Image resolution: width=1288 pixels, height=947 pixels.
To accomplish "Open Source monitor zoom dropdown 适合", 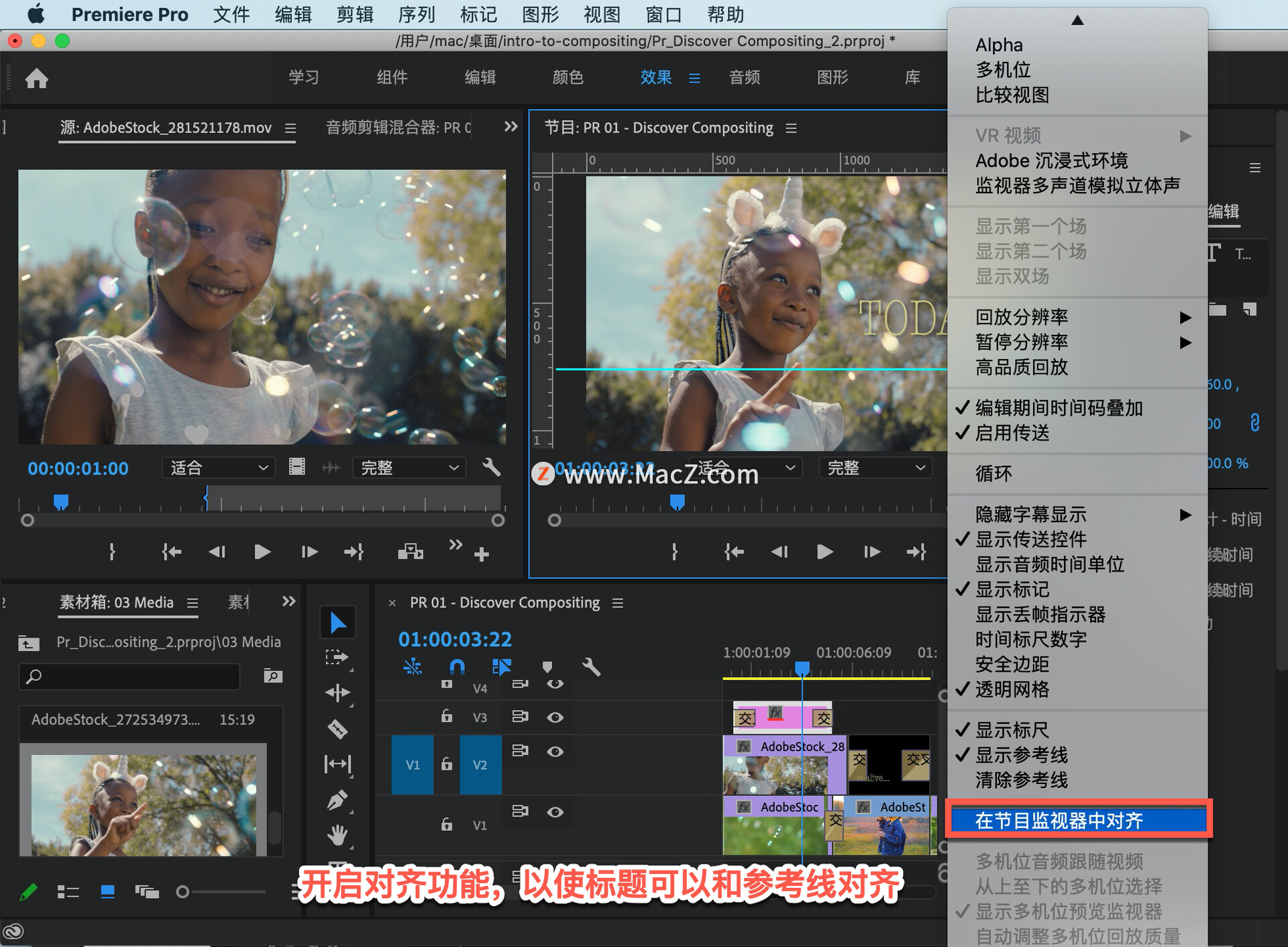I will tap(219, 467).
